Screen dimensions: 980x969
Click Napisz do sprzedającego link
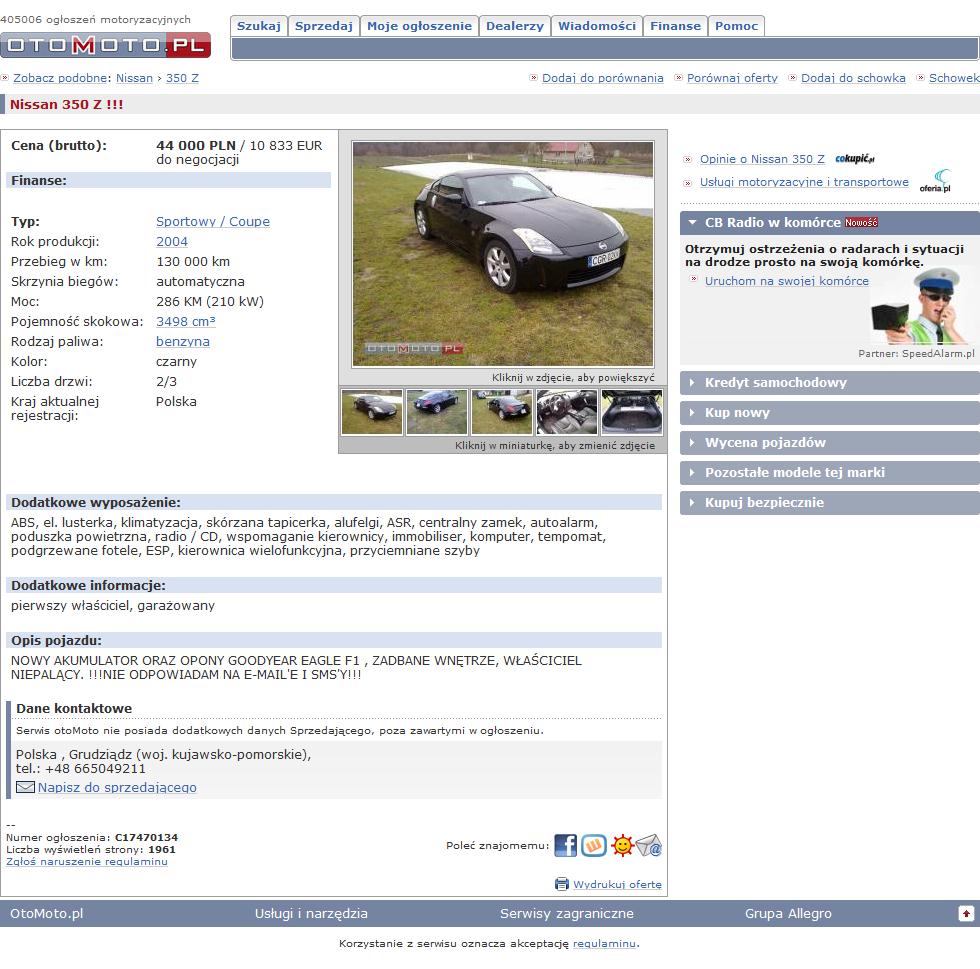tap(117, 787)
